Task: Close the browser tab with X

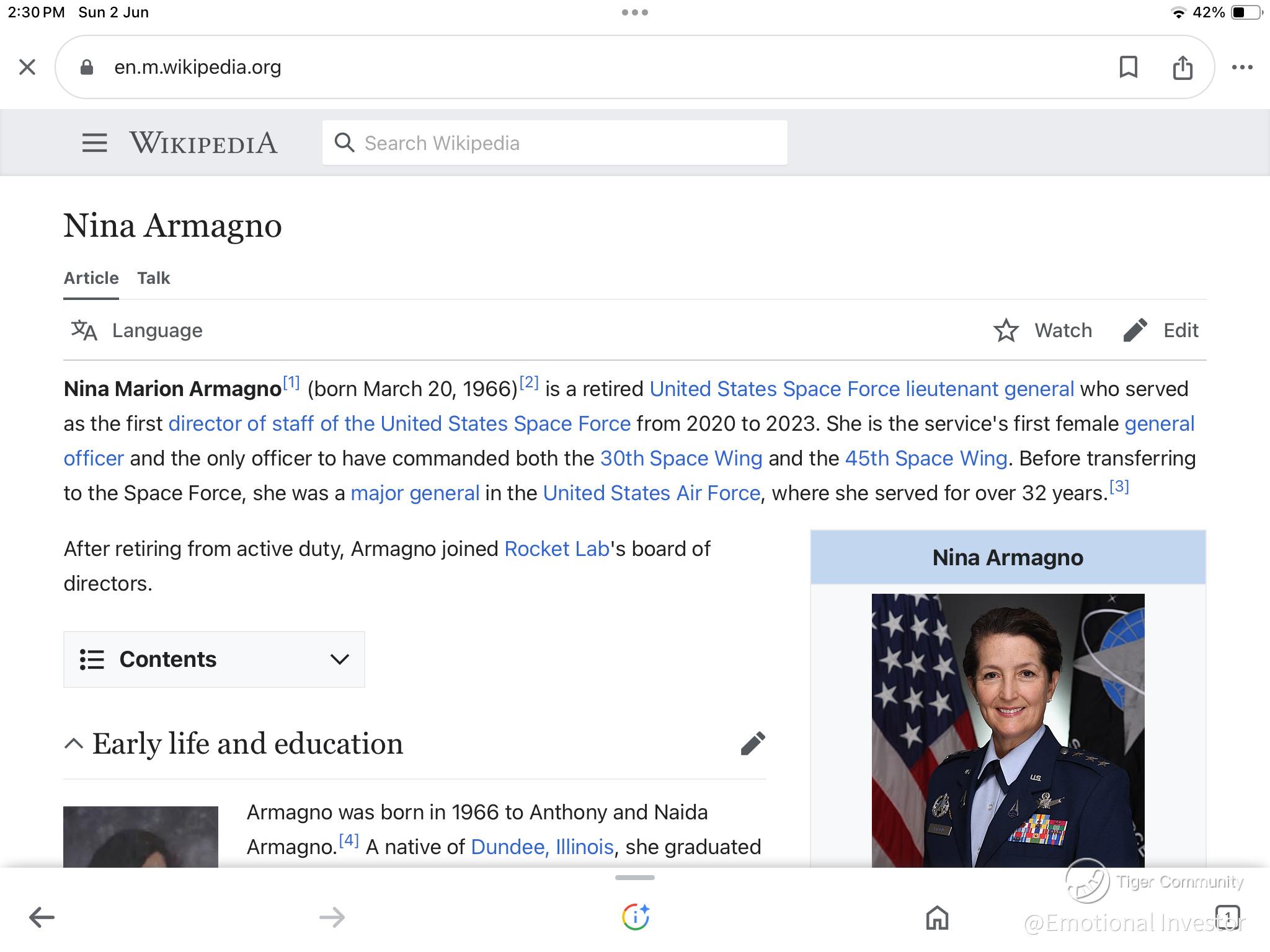Action: click(x=27, y=67)
